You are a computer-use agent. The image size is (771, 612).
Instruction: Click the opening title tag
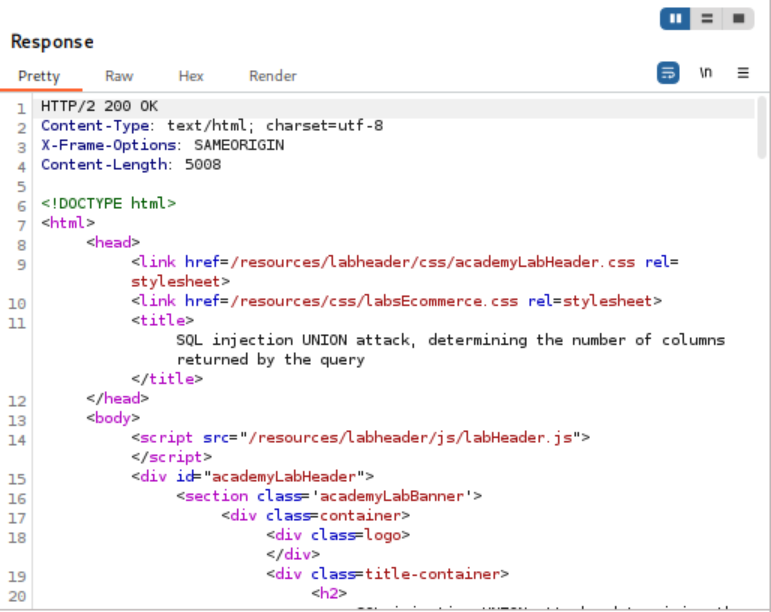pos(162,321)
